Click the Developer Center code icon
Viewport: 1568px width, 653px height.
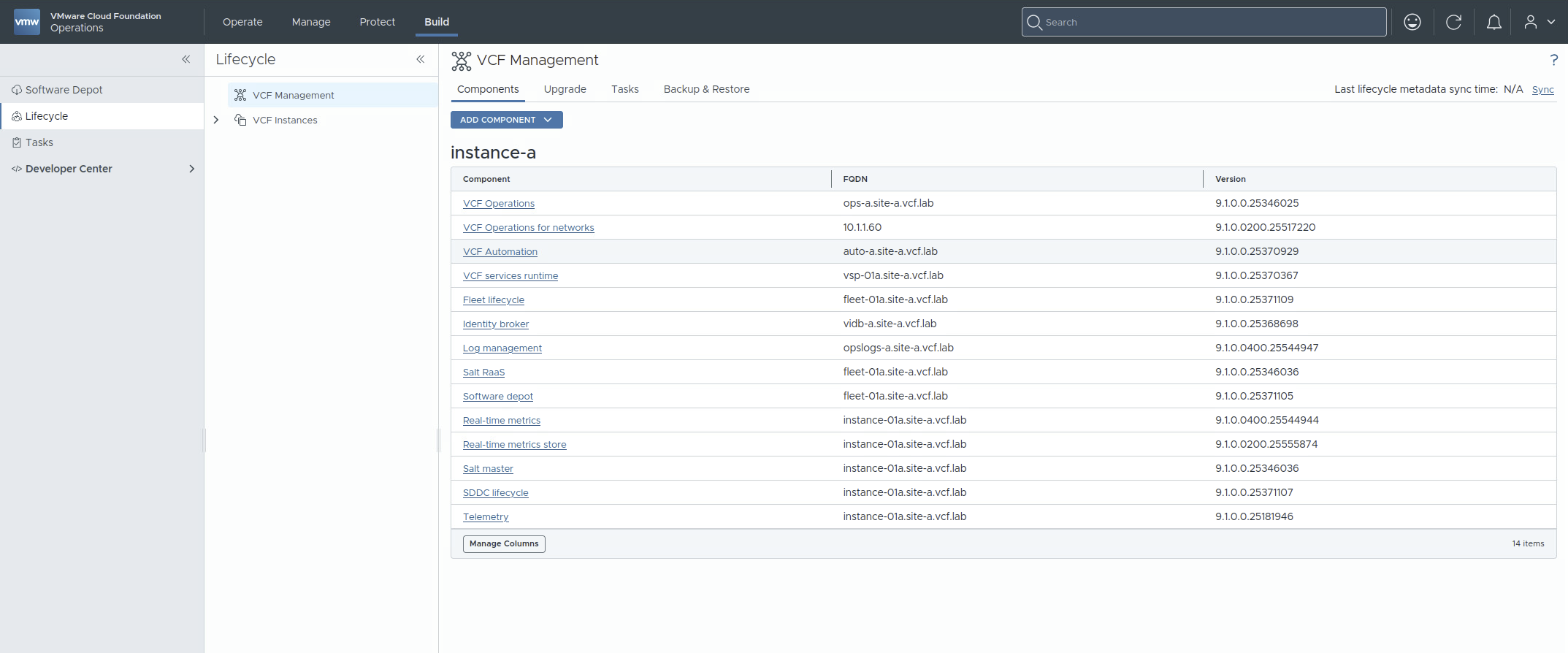pyautogui.click(x=17, y=169)
